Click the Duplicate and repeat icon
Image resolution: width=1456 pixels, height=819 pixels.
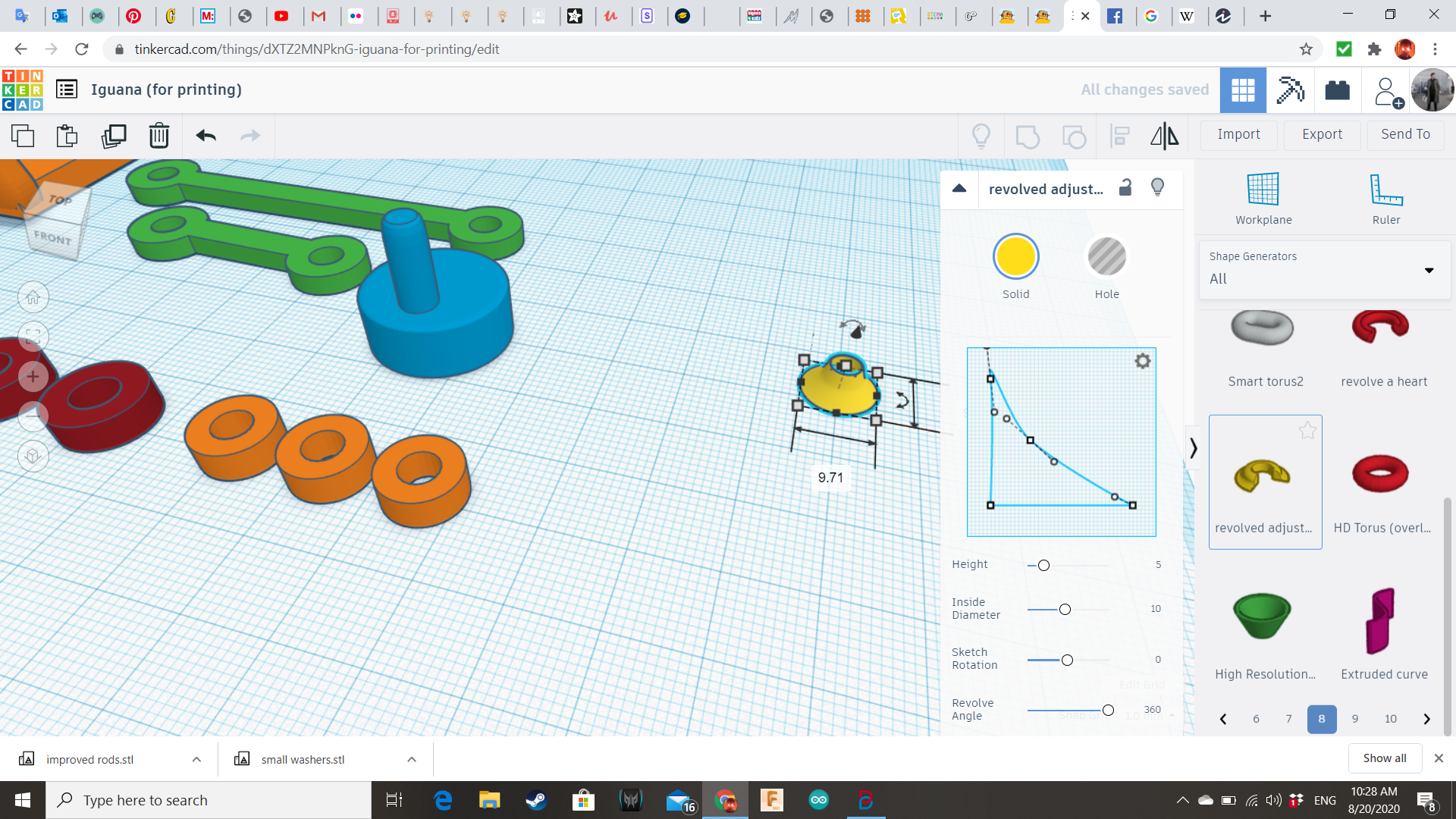click(x=114, y=136)
